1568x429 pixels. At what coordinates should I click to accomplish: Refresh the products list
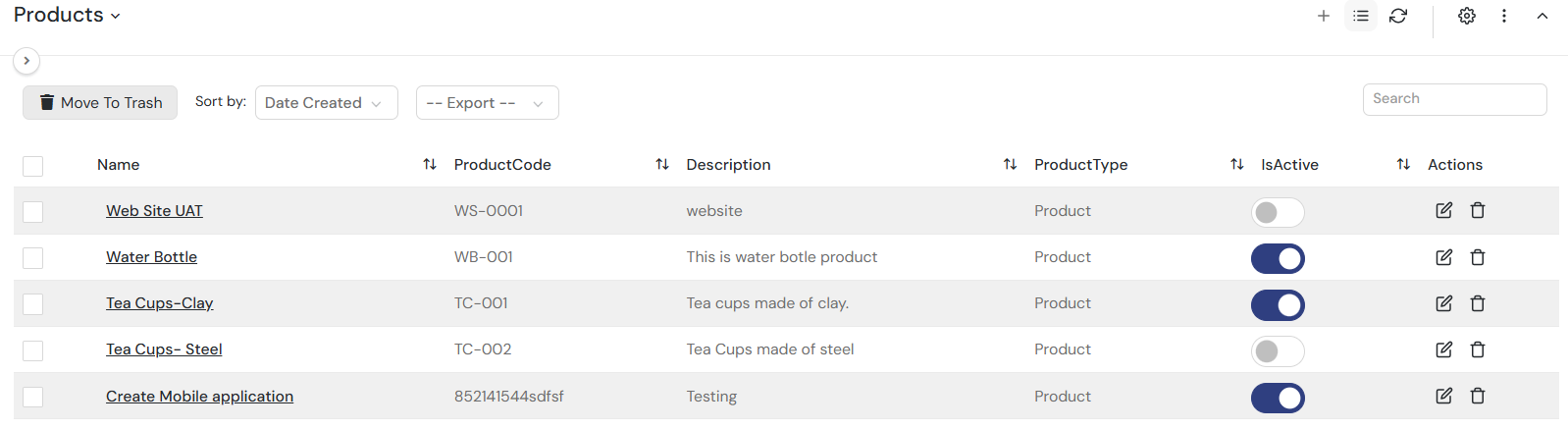click(1398, 16)
